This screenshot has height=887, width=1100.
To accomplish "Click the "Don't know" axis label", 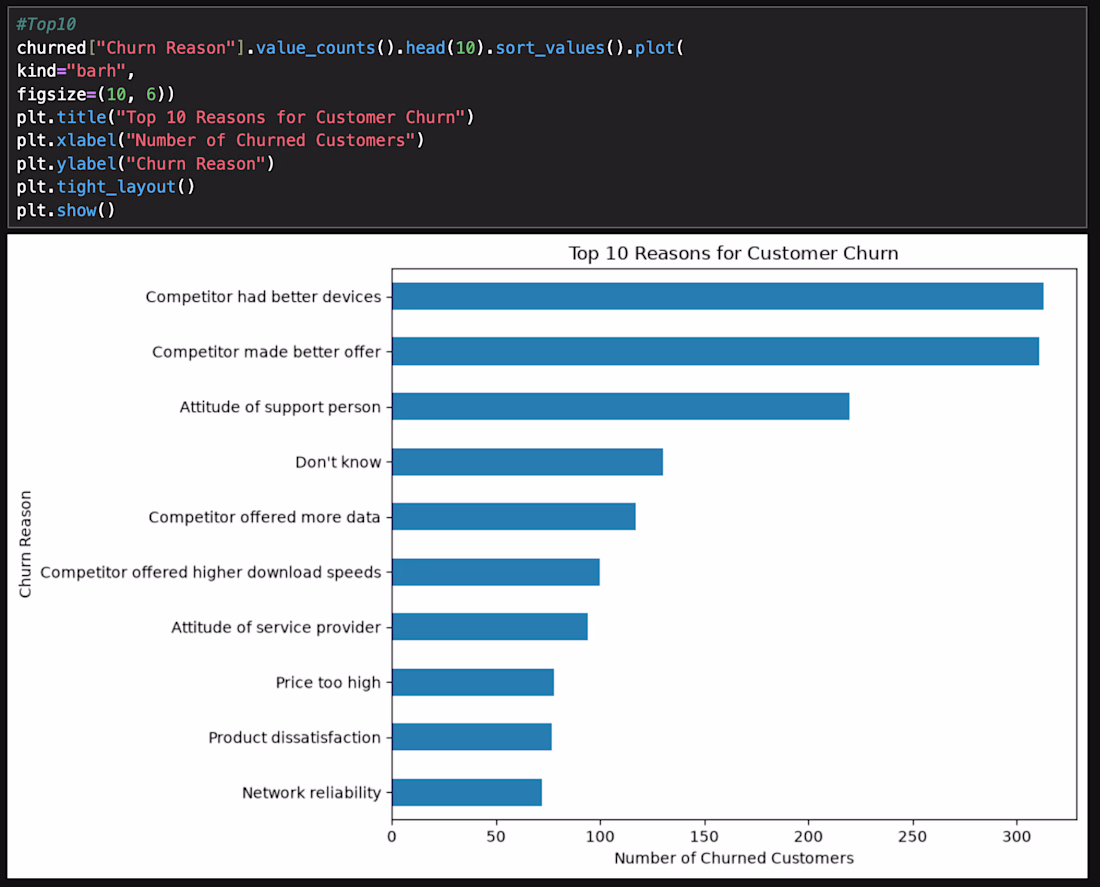I will 338,462.
